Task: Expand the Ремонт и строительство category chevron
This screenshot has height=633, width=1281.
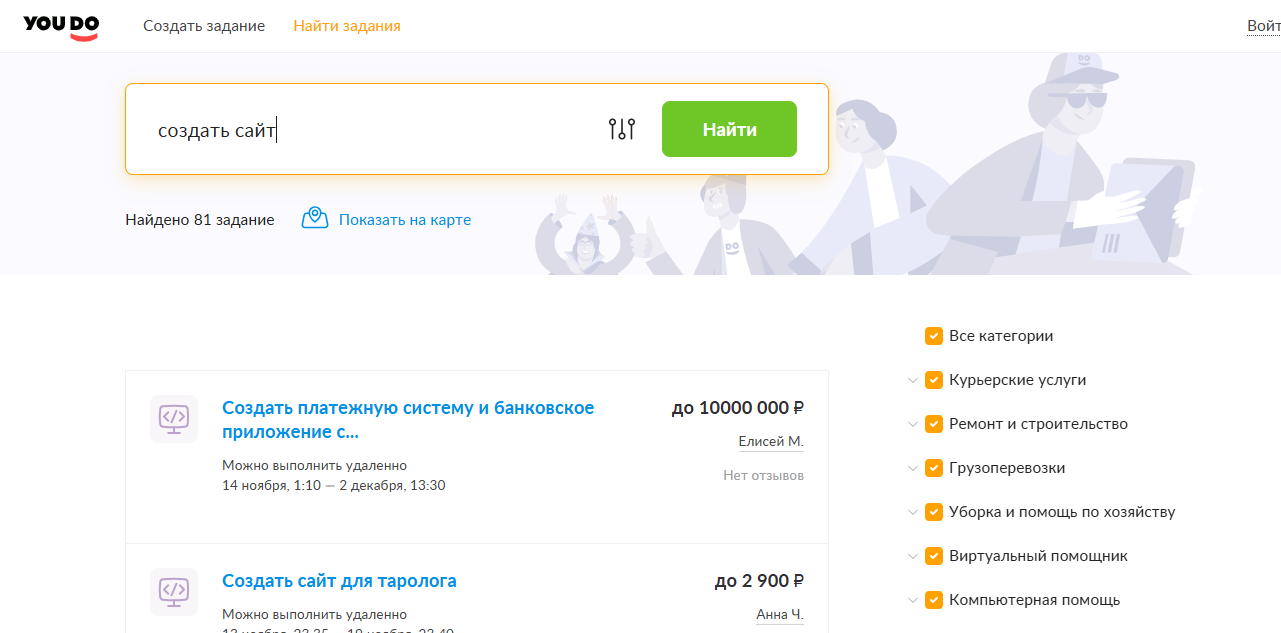Action: pos(912,424)
